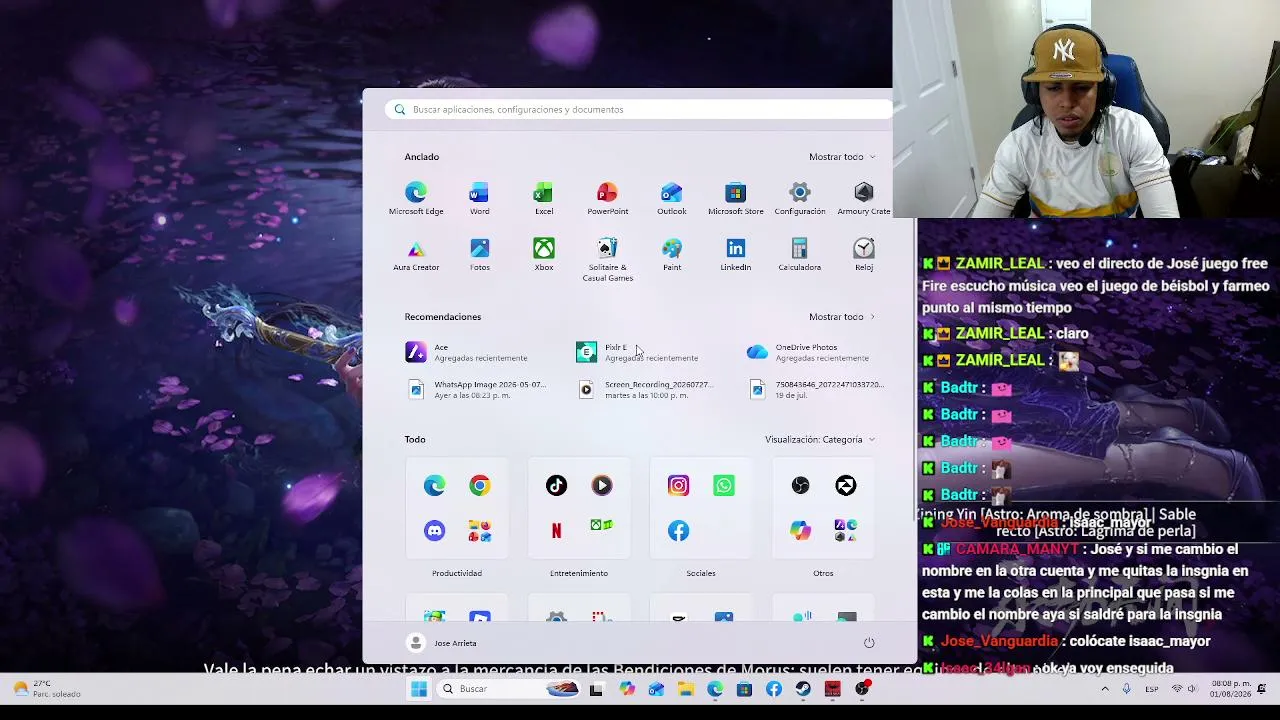
Task: Open Excel from pinned apps
Action: coord(544,198)
